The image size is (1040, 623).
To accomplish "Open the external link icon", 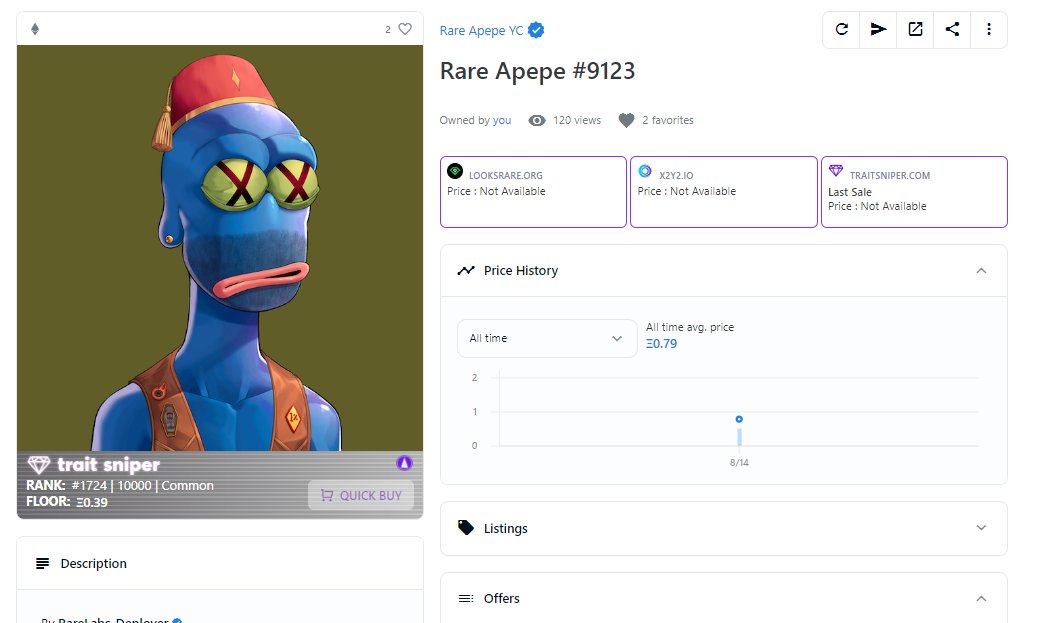I will pyautogui.click(x=915, y=29).
